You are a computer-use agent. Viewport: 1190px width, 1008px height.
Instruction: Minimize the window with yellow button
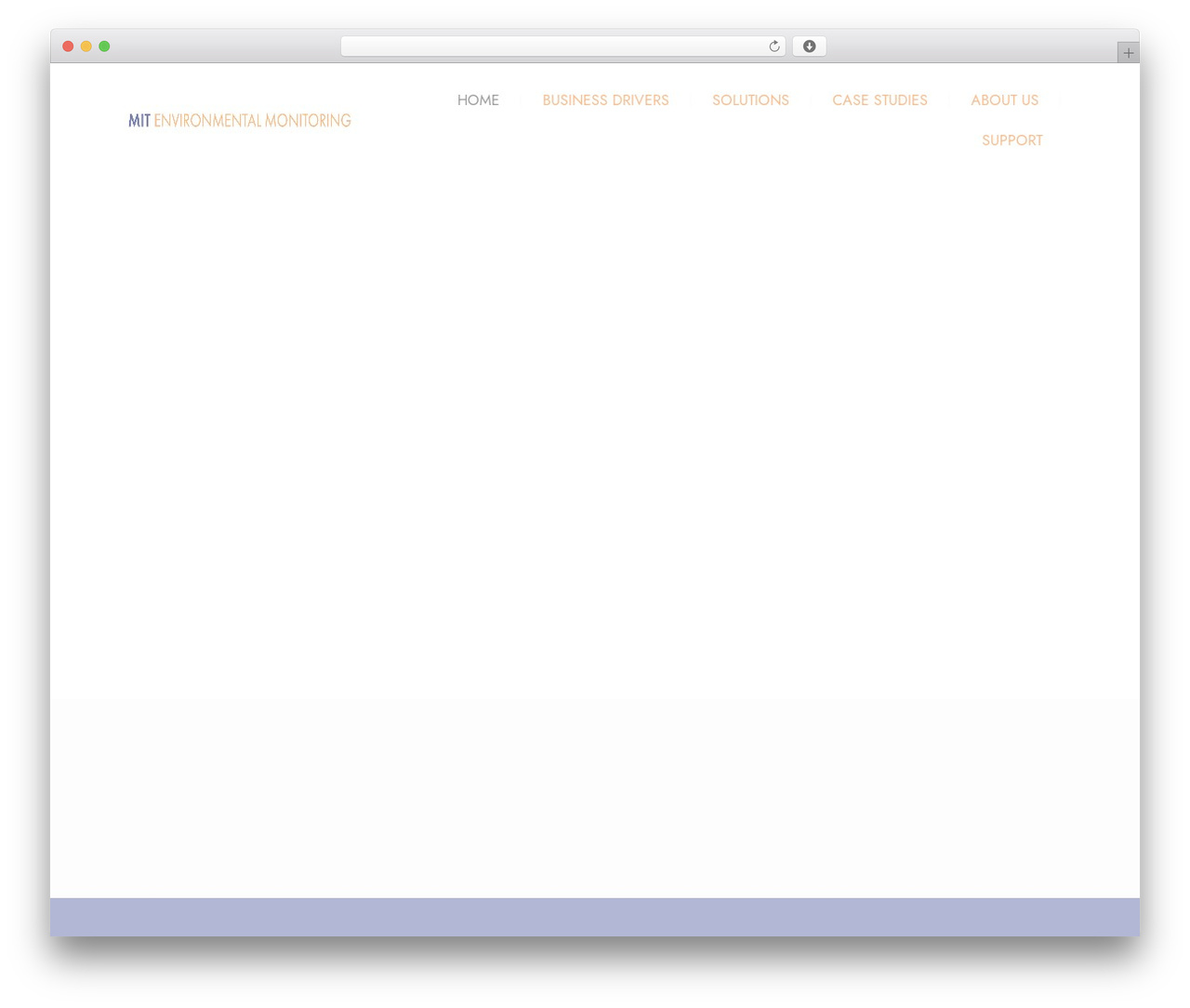86,46
